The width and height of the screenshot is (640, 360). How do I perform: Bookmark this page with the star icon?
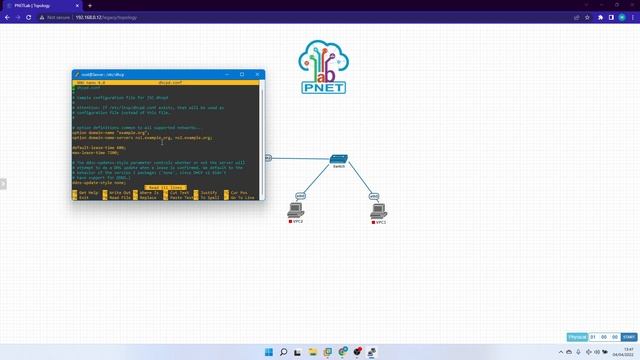pyautogui.click(x=587, y=18)
